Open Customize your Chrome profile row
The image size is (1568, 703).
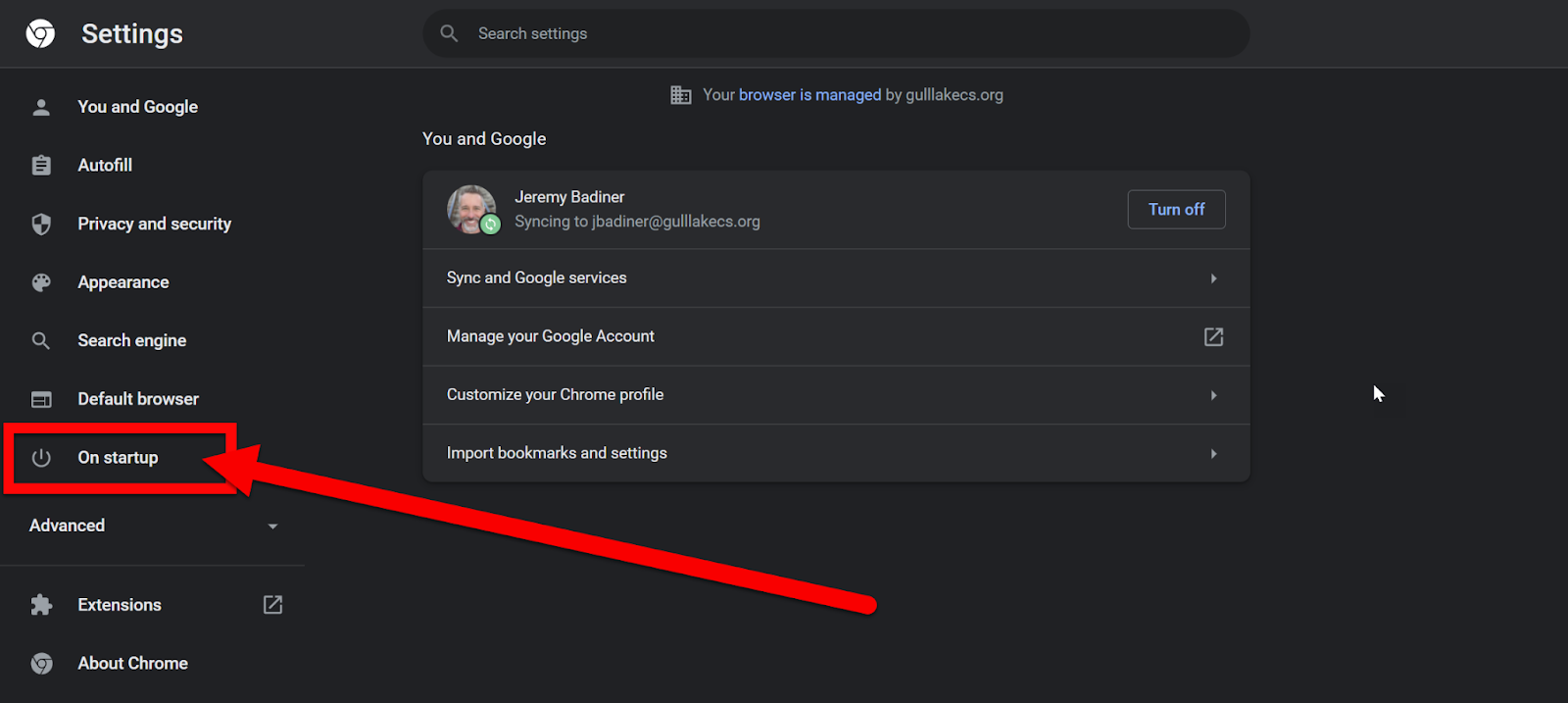[x=836, y=395]
